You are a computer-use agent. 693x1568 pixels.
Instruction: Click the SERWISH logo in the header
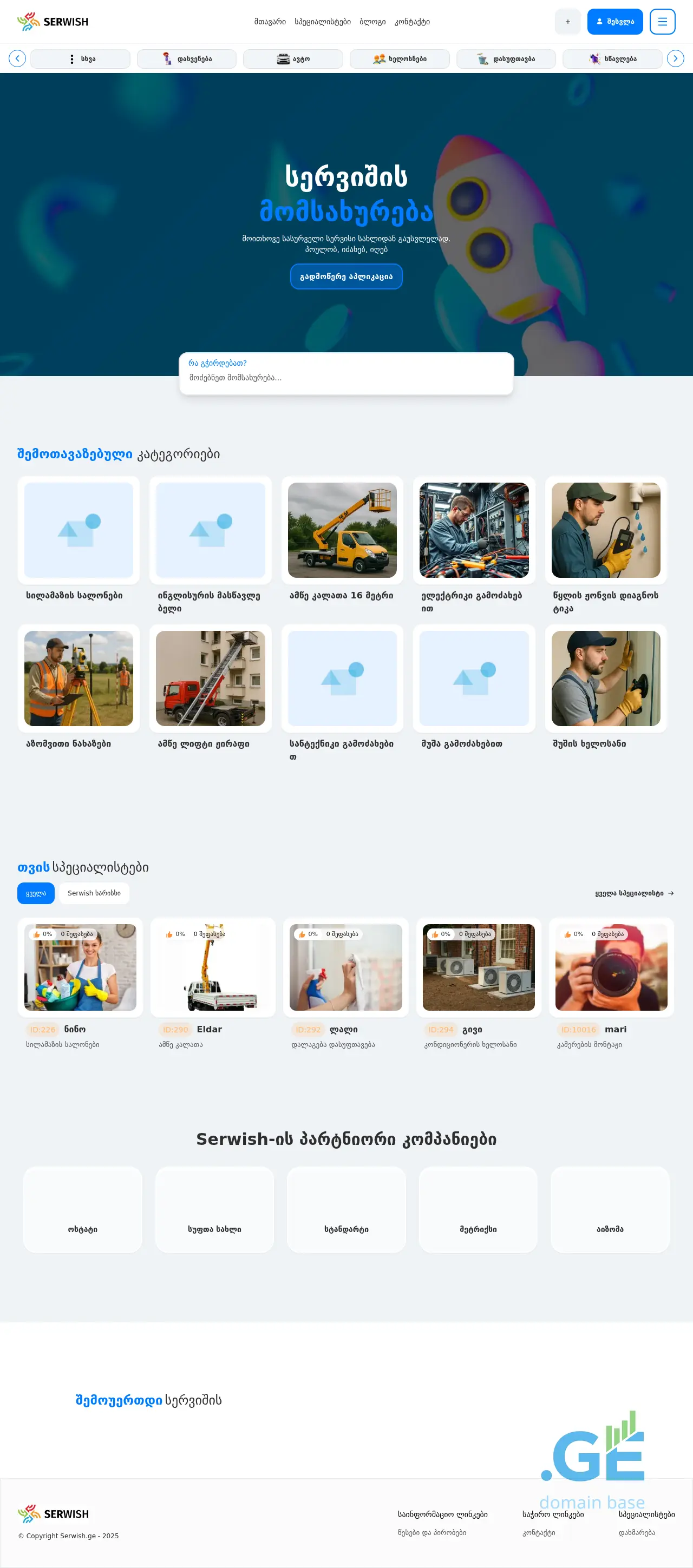53,22
